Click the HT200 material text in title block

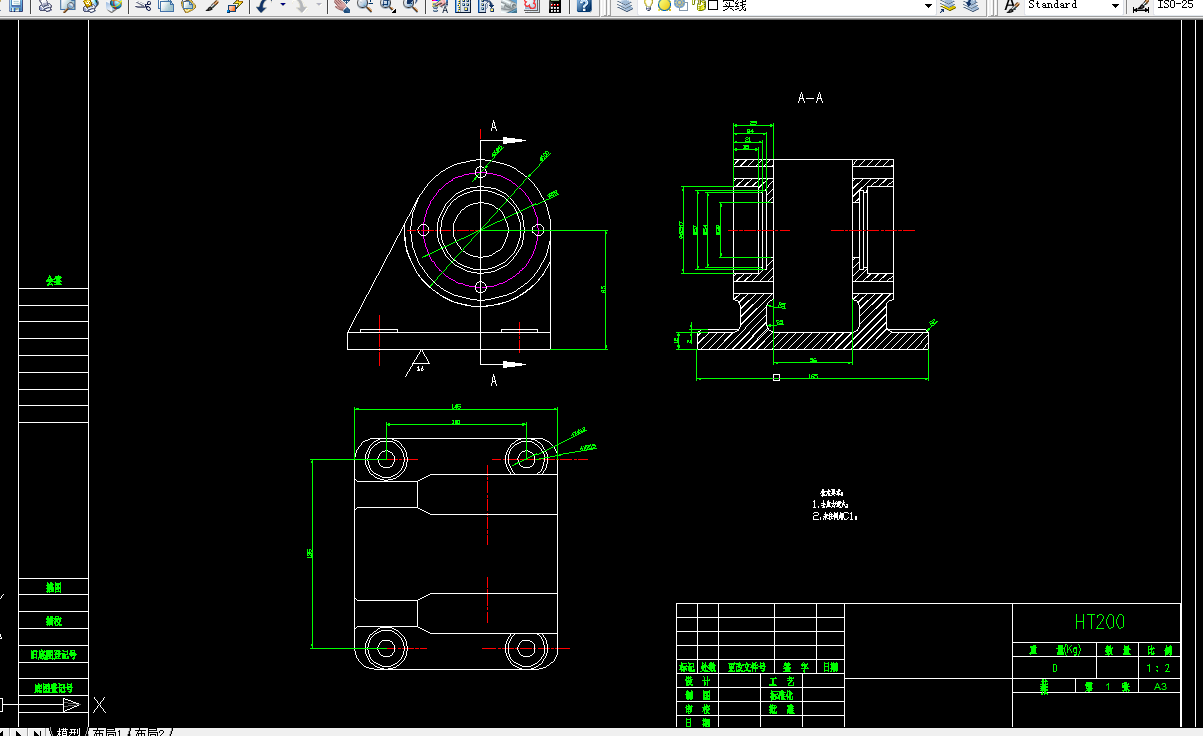click(x=1100, y=622)
